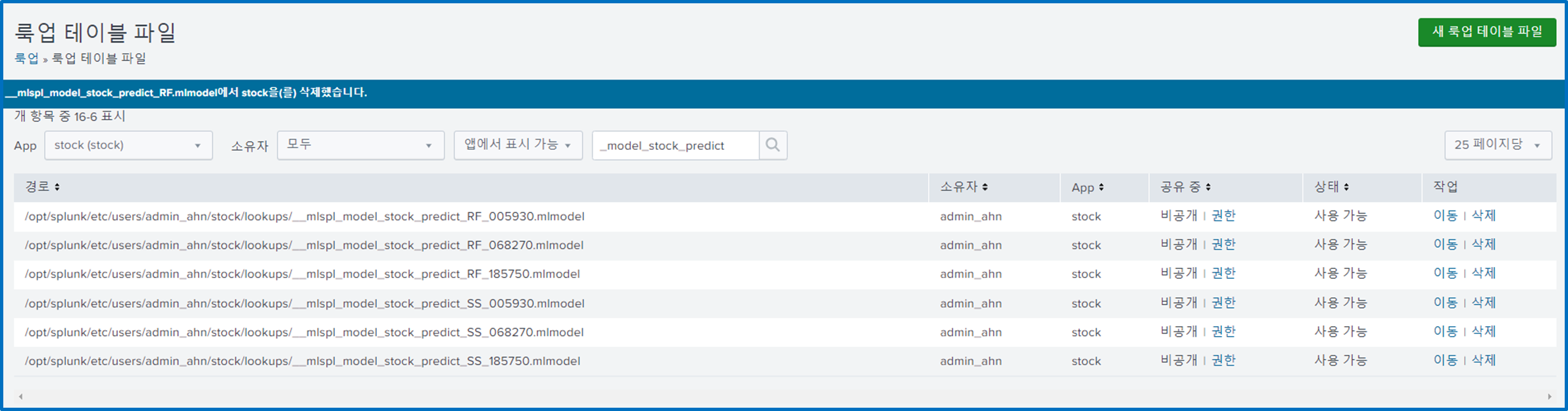Select path ending predict_RF_185750.mlmodel
This screenshot has width=1568, height=411.
tap(303, 274)
